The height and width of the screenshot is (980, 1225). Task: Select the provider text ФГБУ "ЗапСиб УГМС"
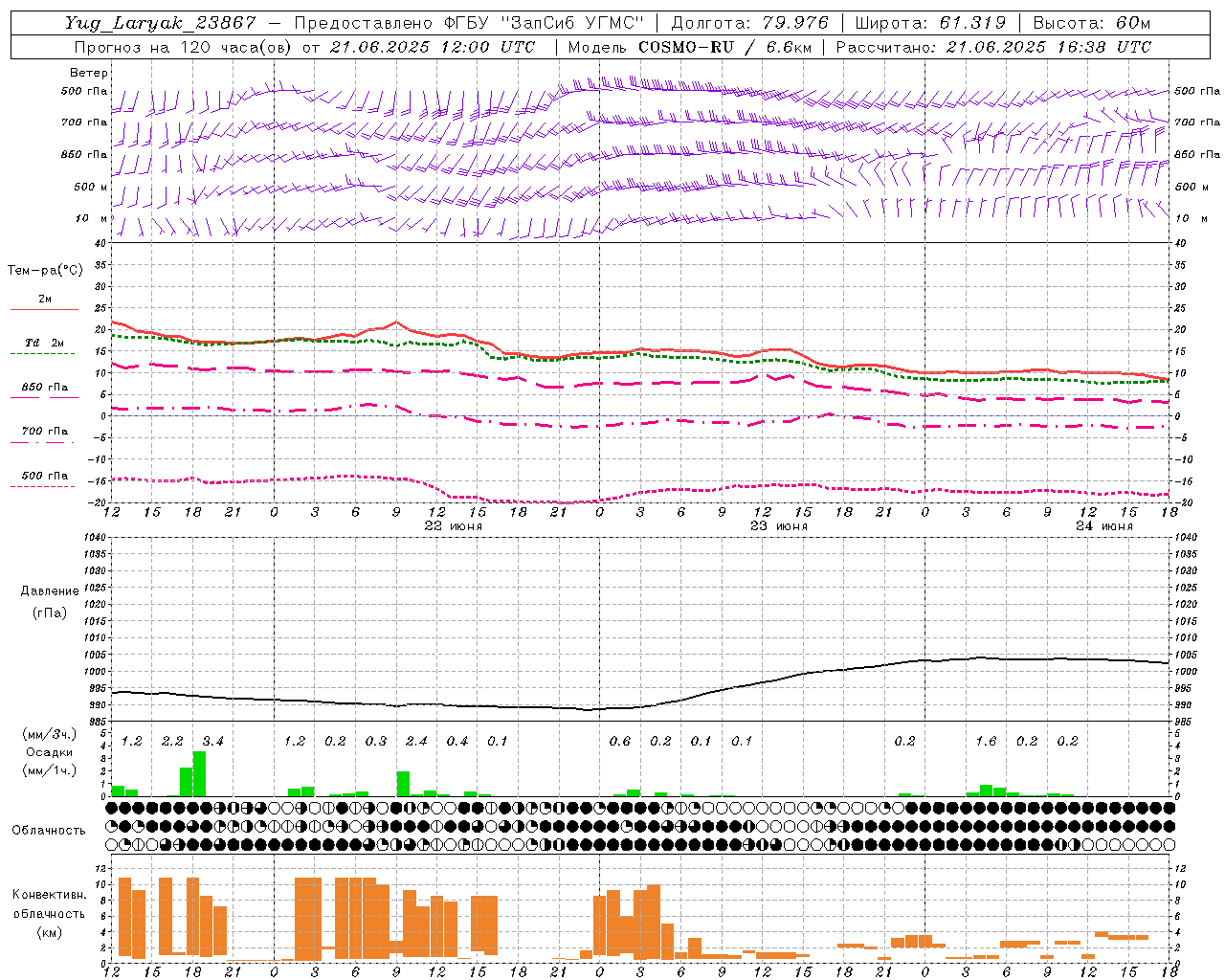click(546, 23)
